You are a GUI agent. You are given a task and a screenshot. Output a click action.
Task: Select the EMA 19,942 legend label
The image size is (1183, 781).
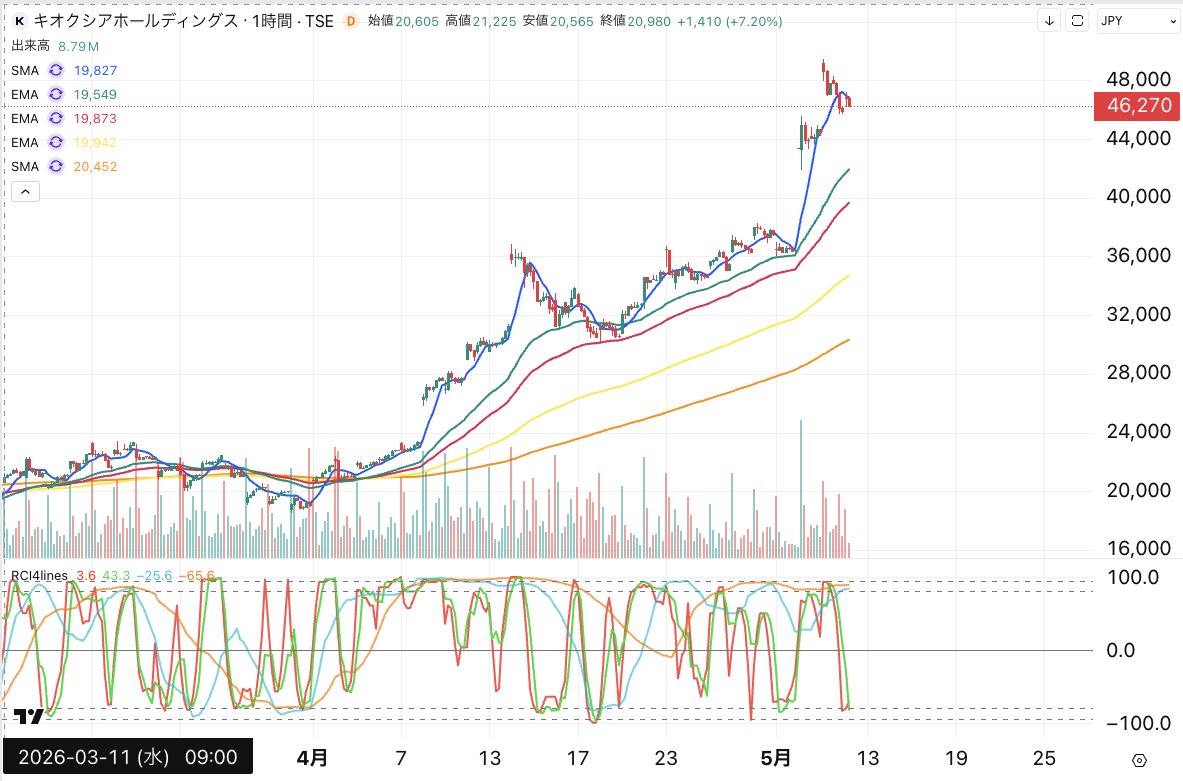point(25,143)
